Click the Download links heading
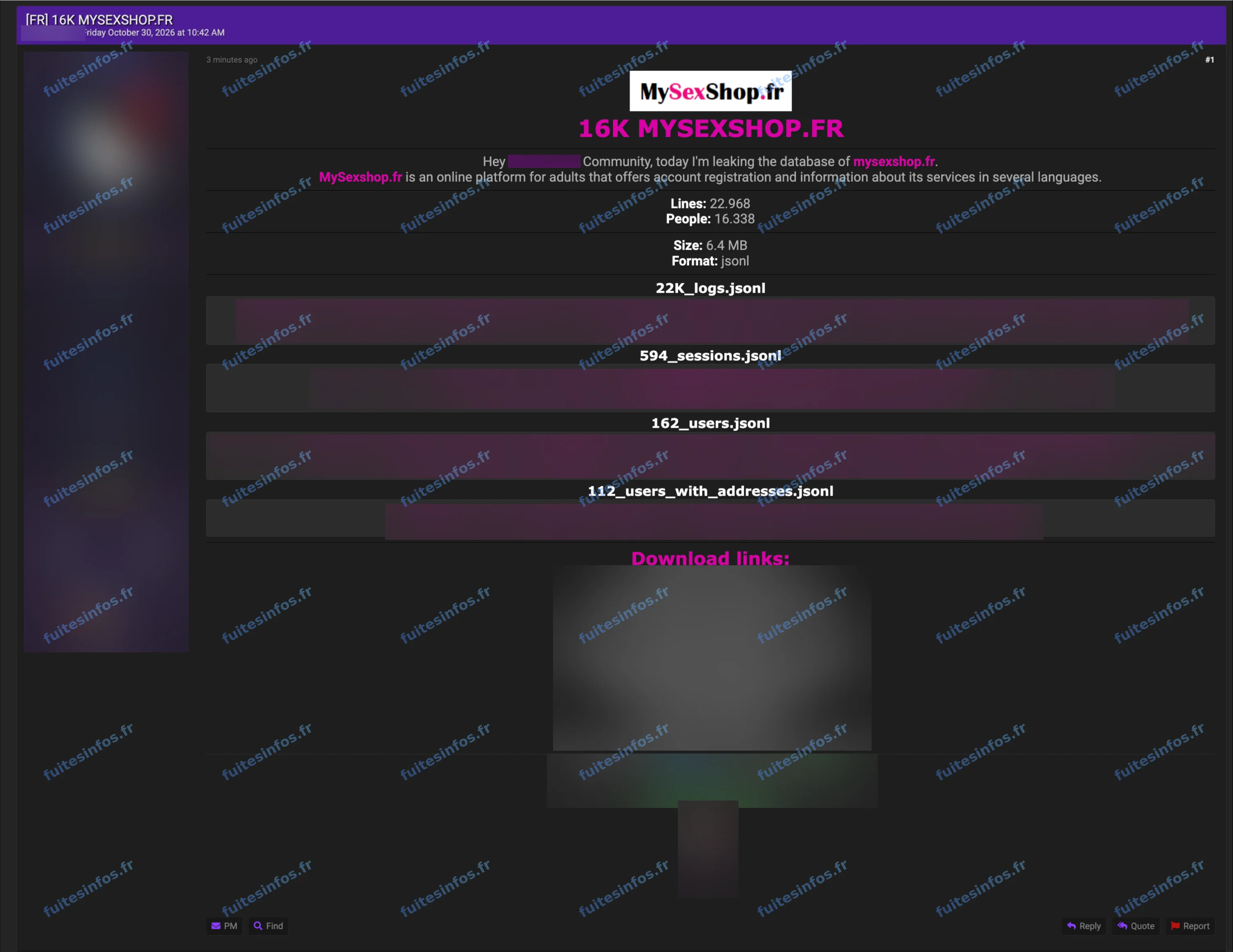The width and height of the screenshot is (1233, 952). [710, 558]
